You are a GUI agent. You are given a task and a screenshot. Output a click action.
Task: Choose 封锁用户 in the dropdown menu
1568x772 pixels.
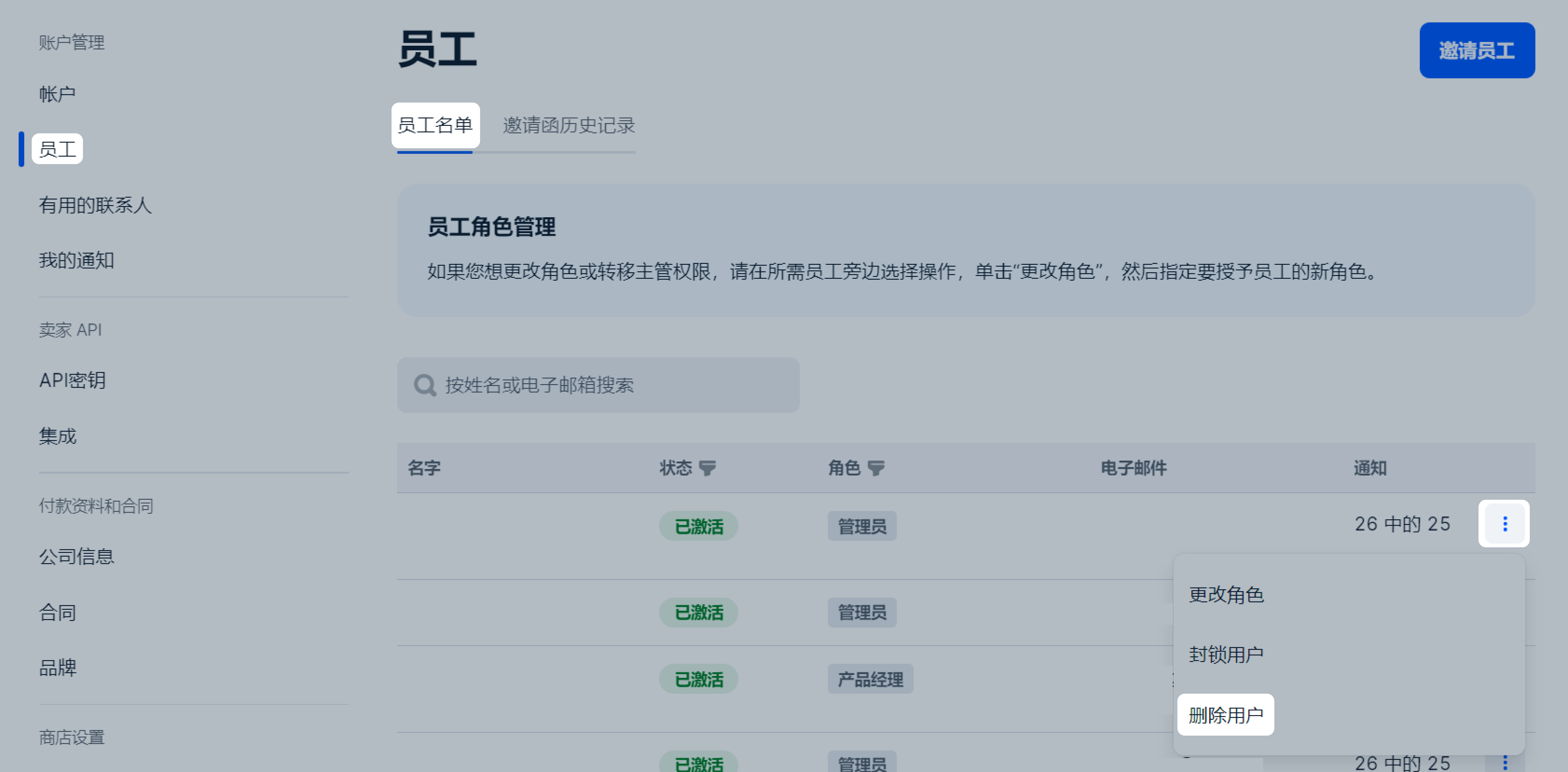(x=1226, y=655)
